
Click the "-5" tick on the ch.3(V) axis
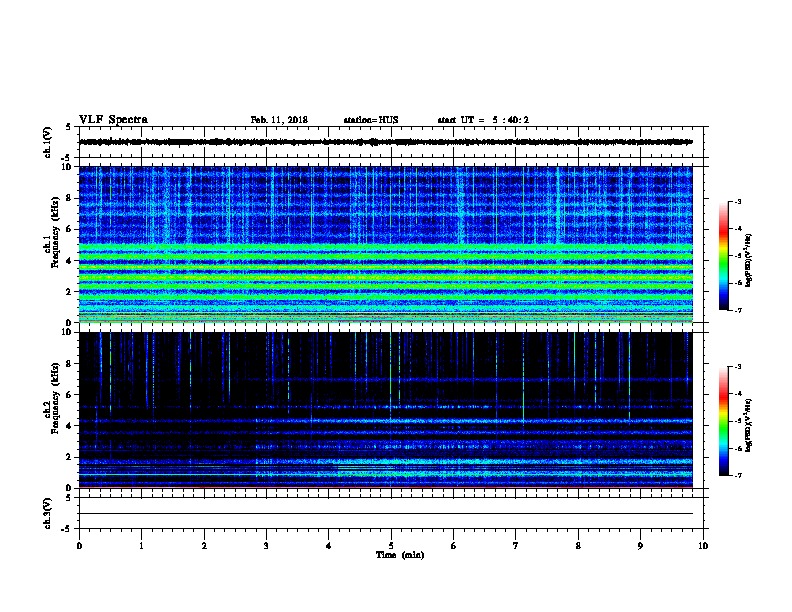click(x=67, y=529)
